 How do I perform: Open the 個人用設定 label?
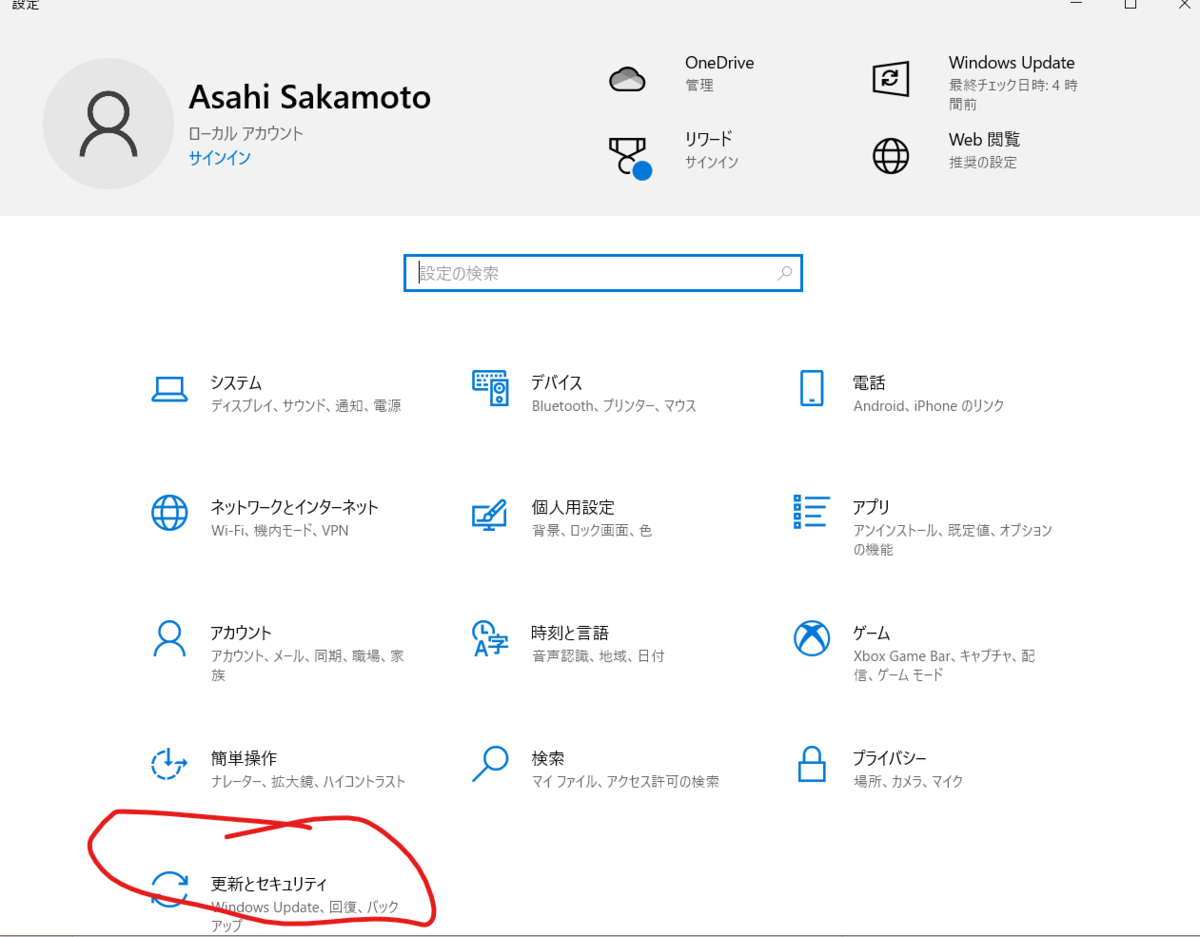point(573,507)
